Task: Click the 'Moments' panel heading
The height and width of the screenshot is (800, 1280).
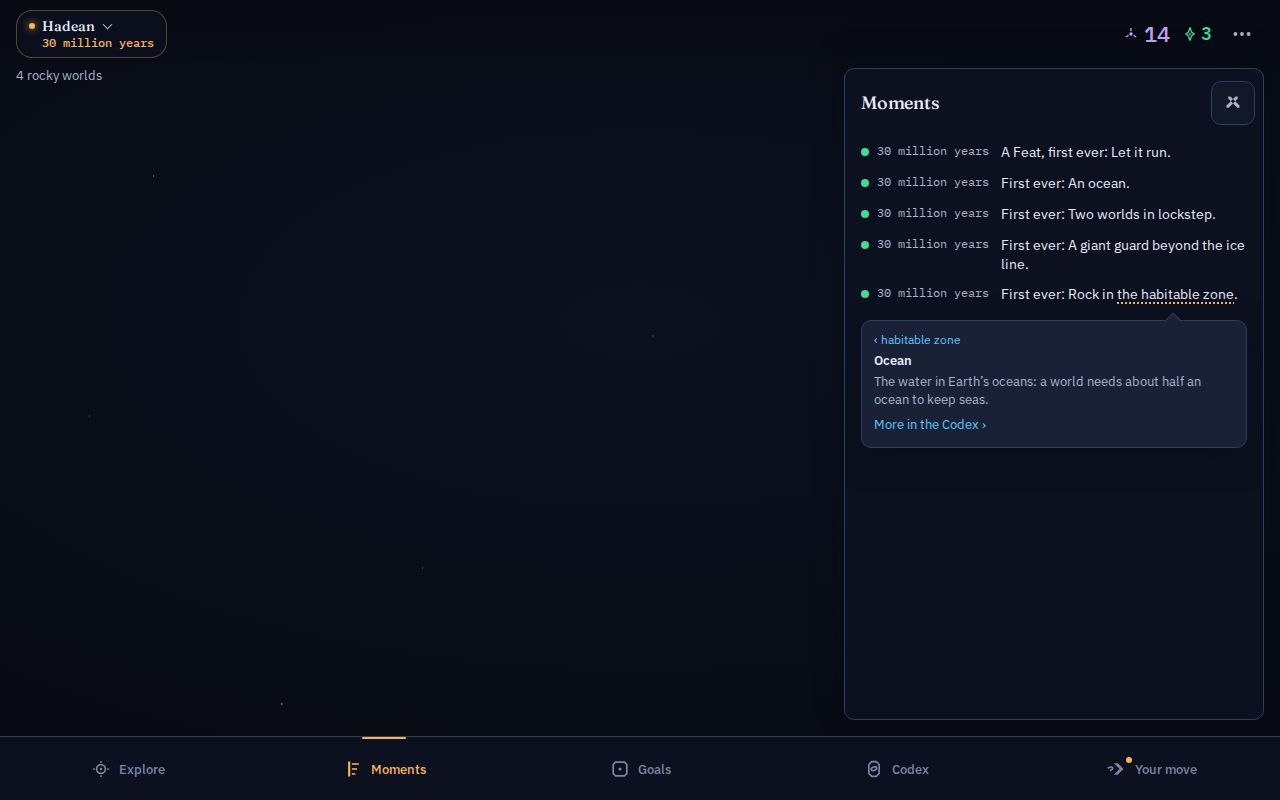Action: point(900,103)
